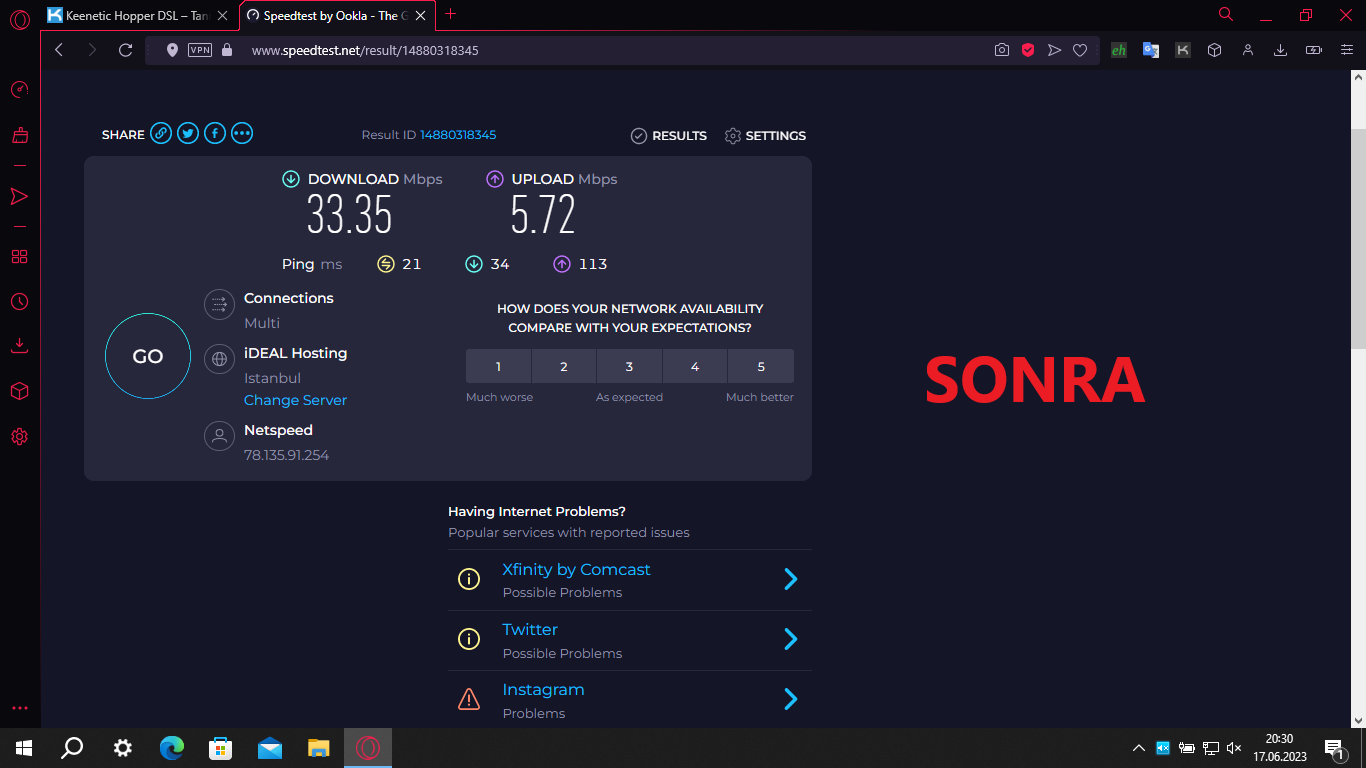Bookmark page with the heart icon
1366x768 pixels.
[1080, 50]
